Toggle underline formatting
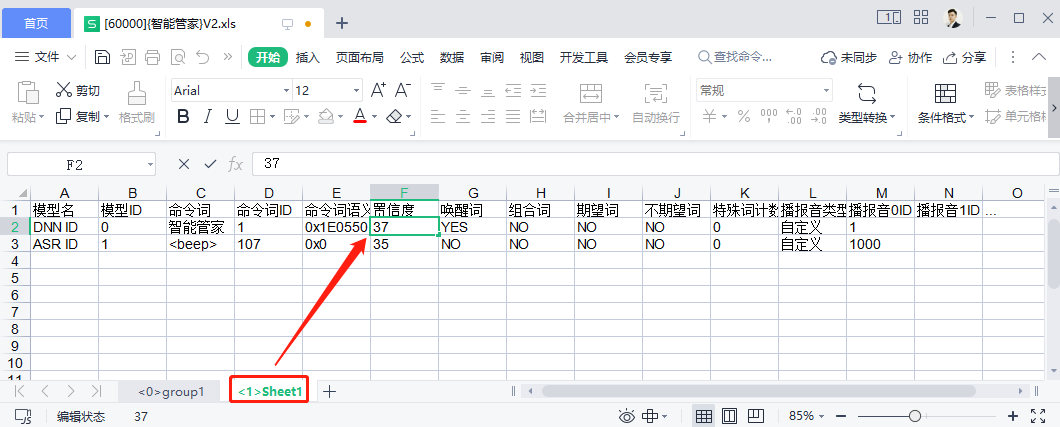The image size is (1060, 427). point(232,117)
